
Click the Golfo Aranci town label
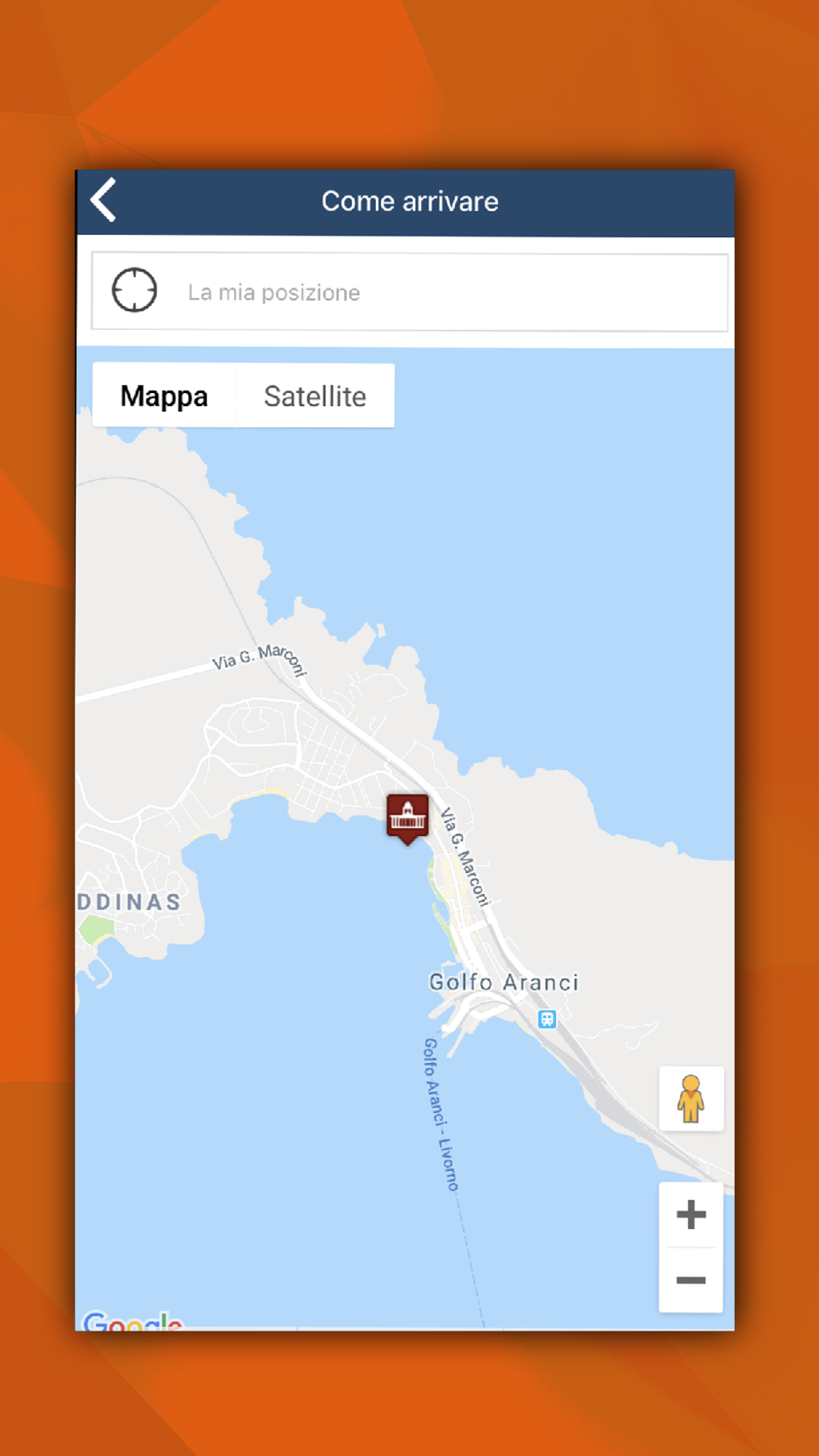pos(504,982)
